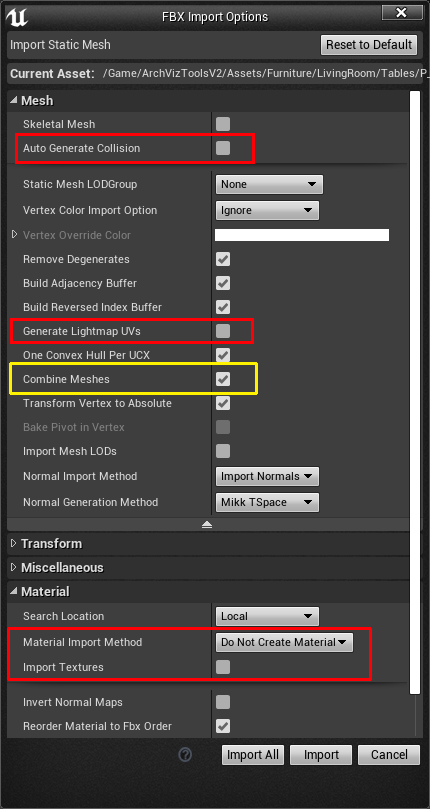Uncheck Combine Meshes option

(223, 379)
